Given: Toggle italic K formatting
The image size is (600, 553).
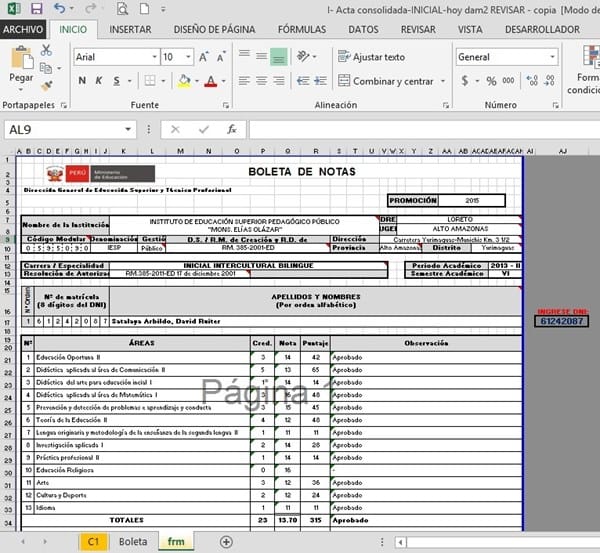Looking at the screenshot, I should pos(99,81).
